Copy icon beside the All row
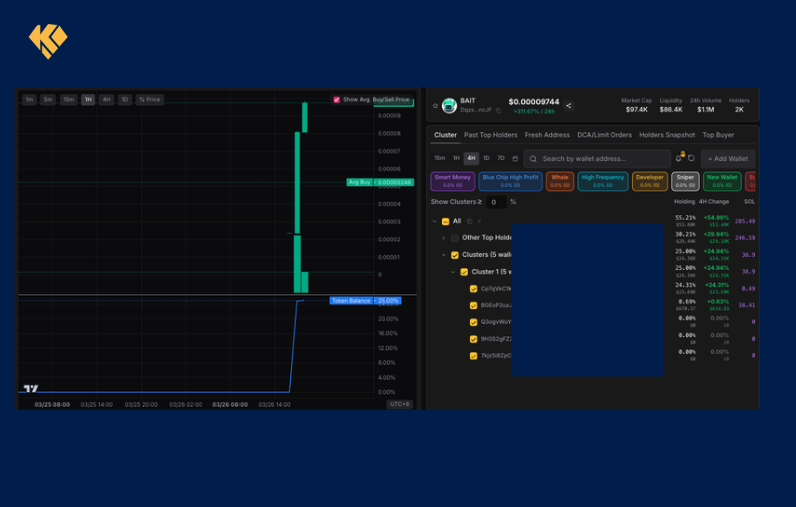 pyautogui.click(x=469, y=221)
